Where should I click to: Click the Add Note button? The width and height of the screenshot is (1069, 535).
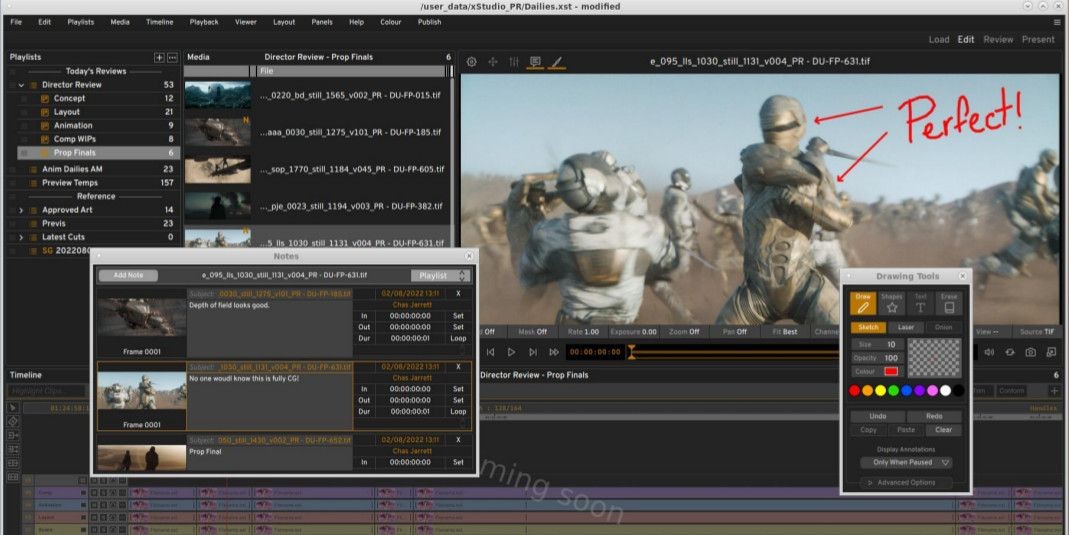pos(128,275)
